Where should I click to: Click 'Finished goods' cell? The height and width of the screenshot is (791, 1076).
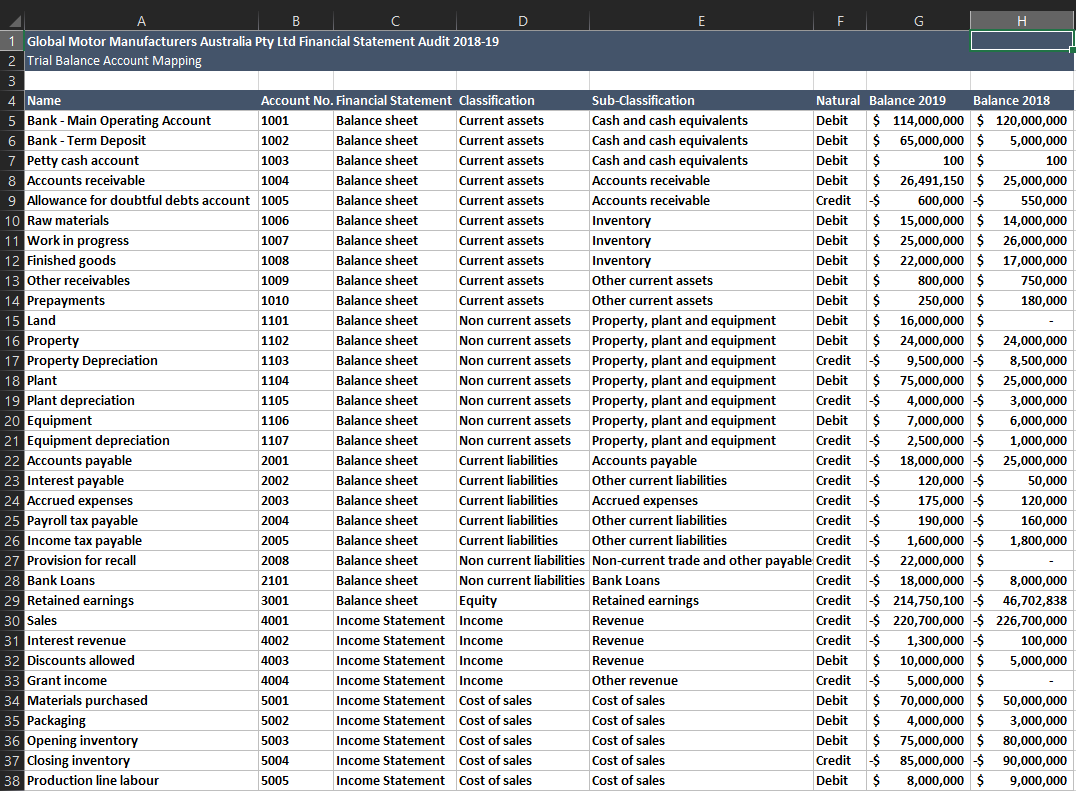(141, 261)
